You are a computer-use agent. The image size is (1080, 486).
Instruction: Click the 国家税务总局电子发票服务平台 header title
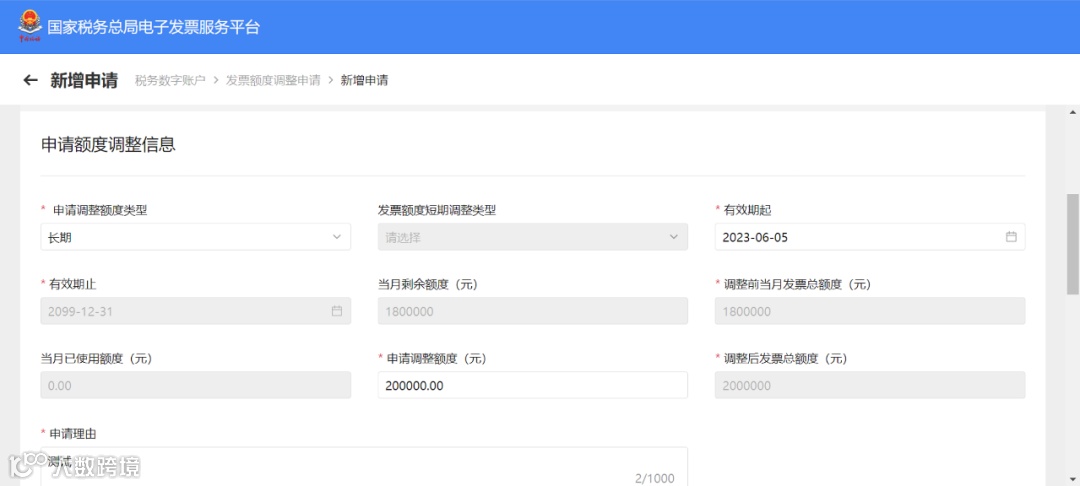coord(154,28)
